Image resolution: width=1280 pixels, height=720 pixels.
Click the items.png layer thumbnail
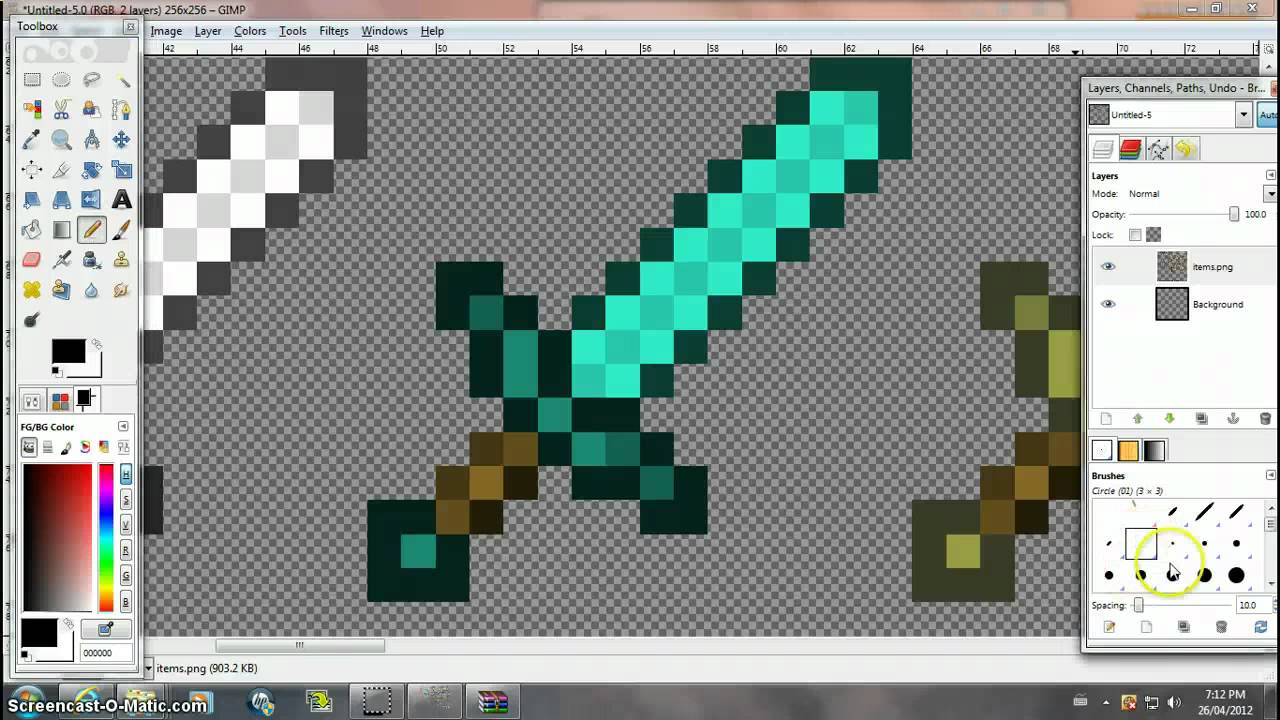coord(1172,266)
